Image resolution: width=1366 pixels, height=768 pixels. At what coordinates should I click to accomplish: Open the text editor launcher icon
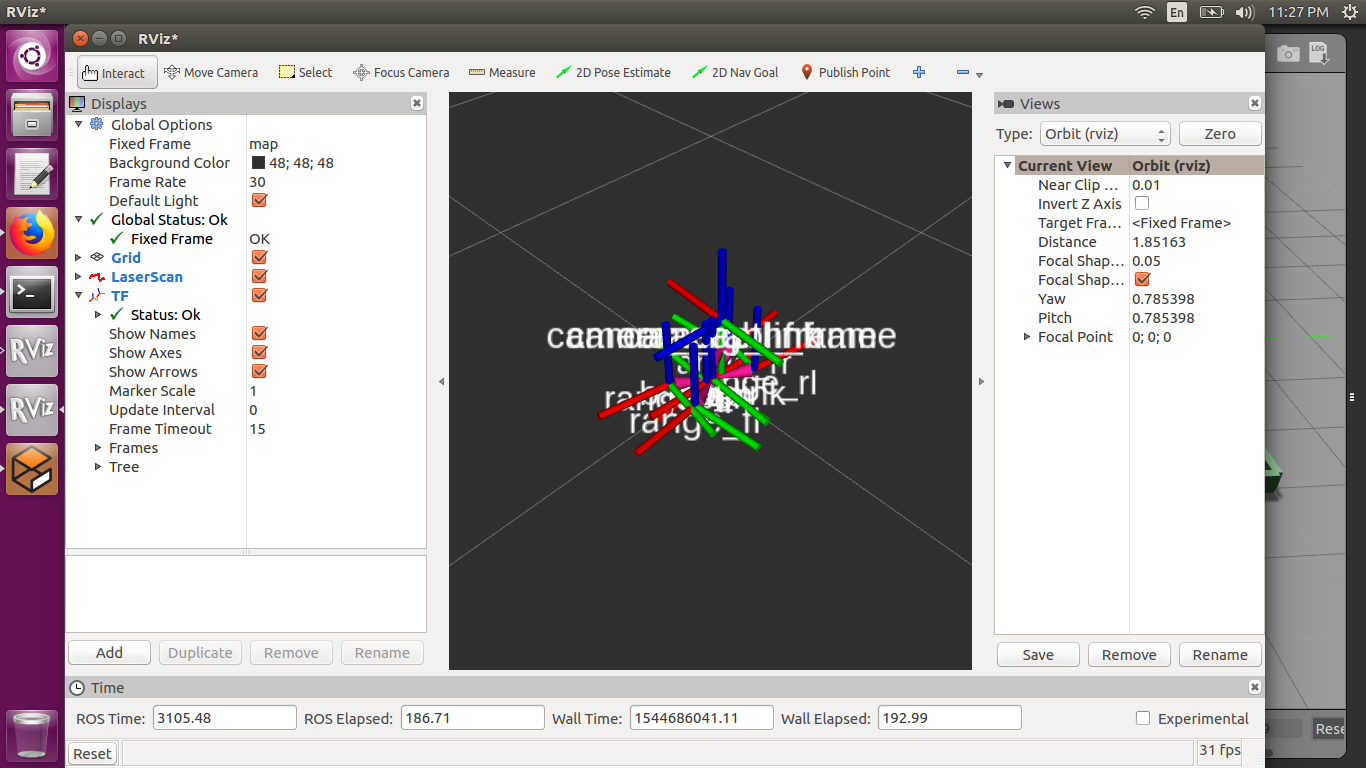pos(32,174)
